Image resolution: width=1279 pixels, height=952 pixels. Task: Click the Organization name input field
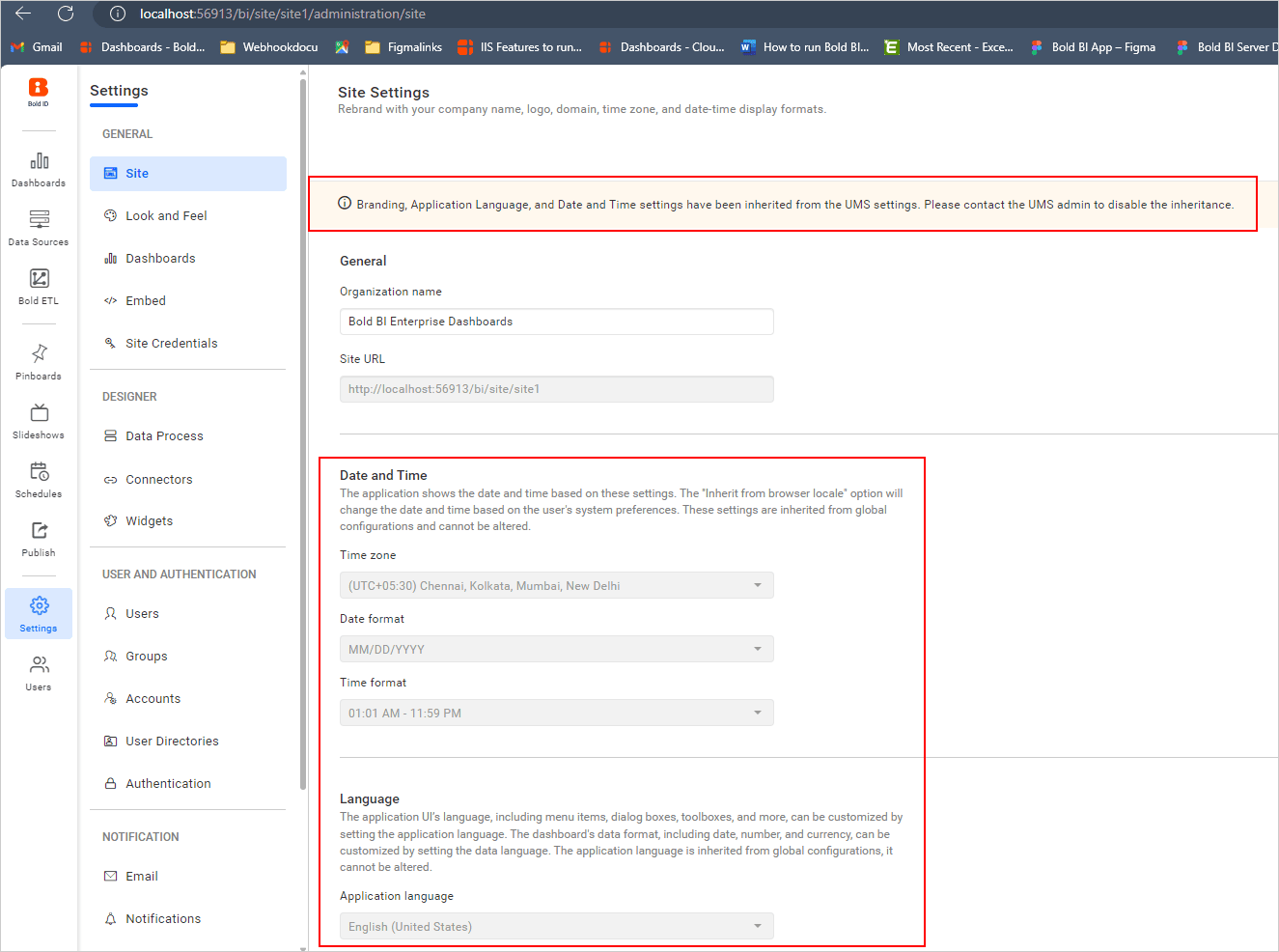[556, 322]
